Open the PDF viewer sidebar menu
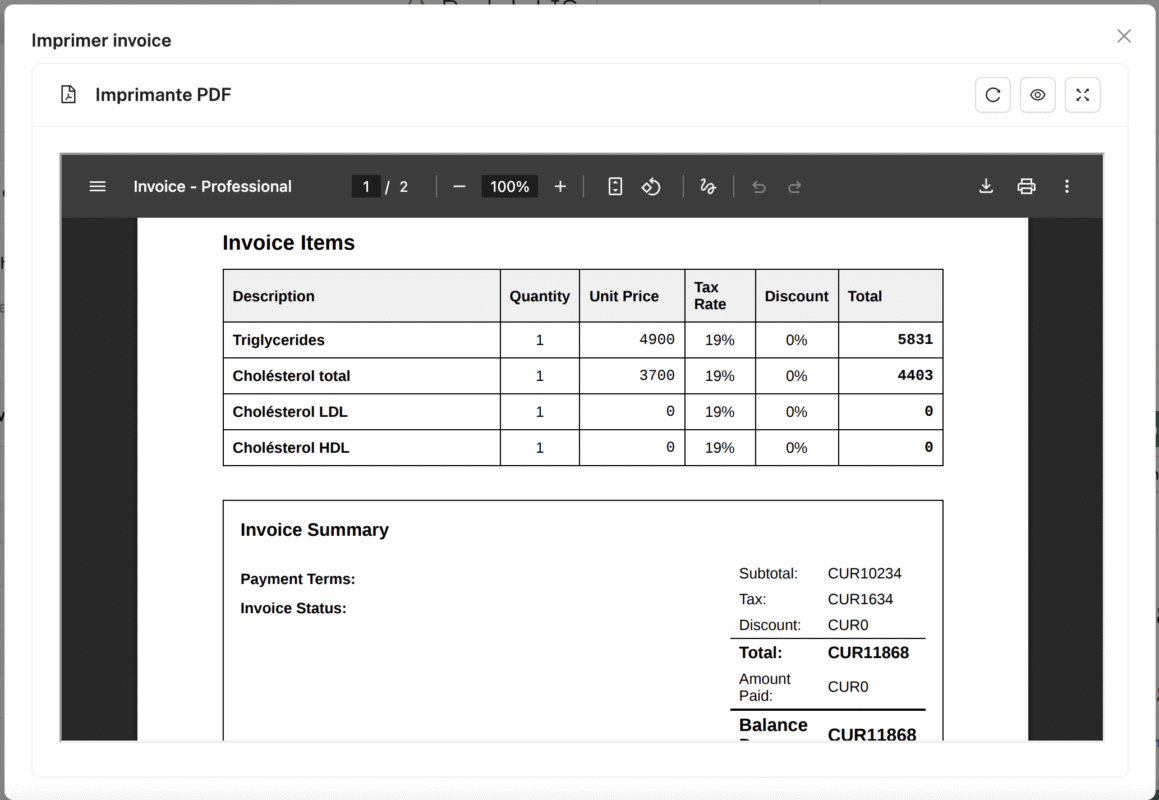 click(98, 186)
